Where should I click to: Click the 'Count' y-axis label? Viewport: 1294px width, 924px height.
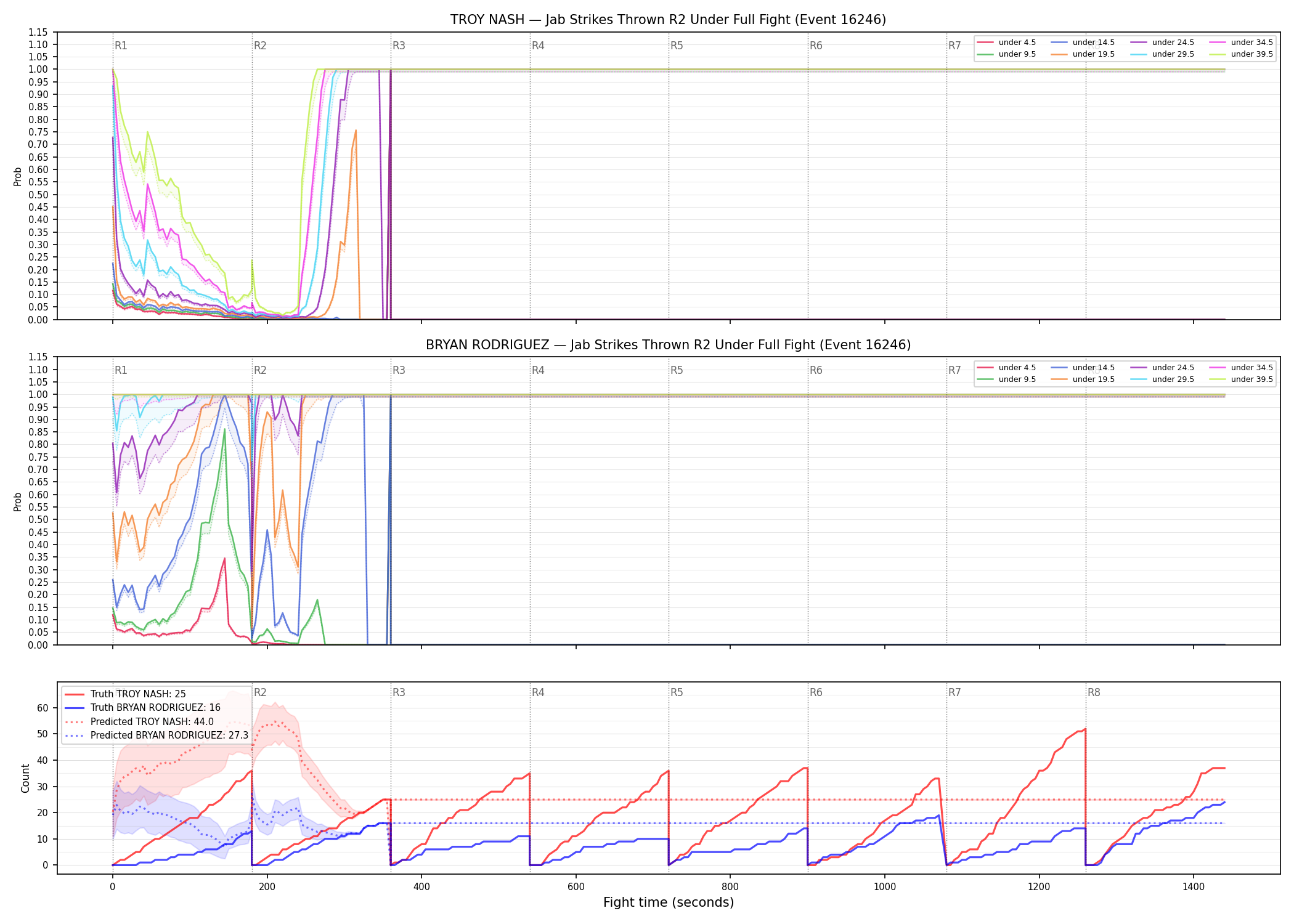[25, 778]
